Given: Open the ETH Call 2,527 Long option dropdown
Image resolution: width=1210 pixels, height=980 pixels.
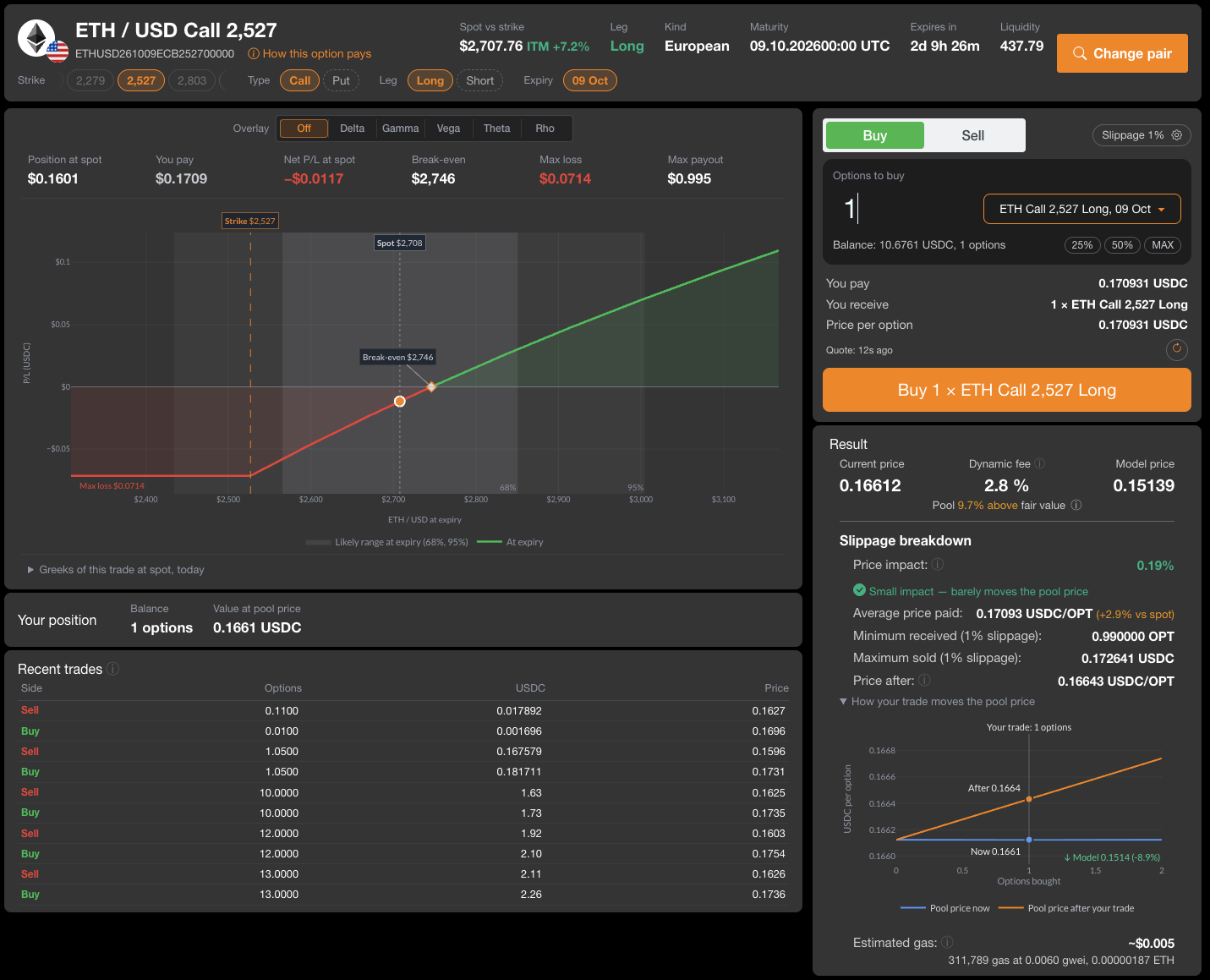Looking at the screenshot, I should (1082, 209).
